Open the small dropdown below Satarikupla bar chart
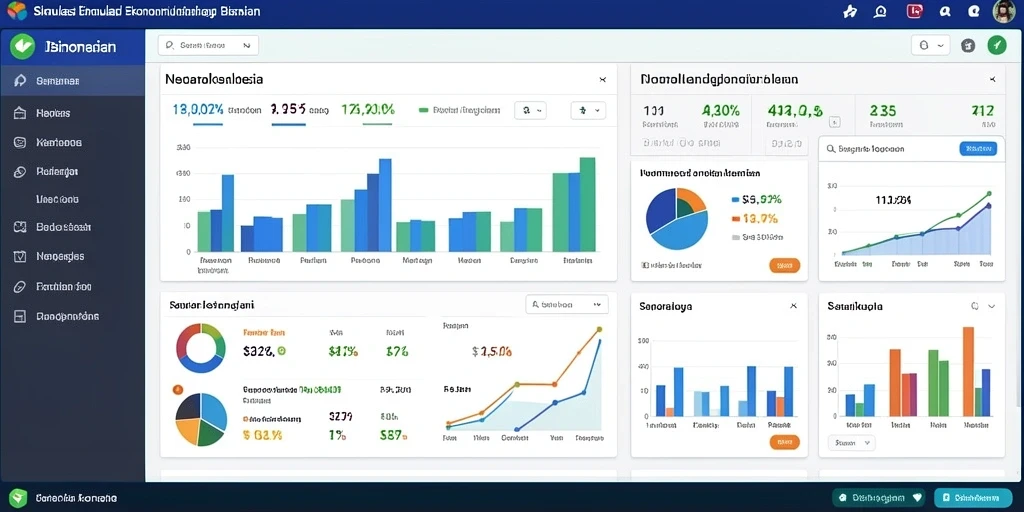Image resolution: width=1024 pixels, height=512 pixels. click(852, 443)
